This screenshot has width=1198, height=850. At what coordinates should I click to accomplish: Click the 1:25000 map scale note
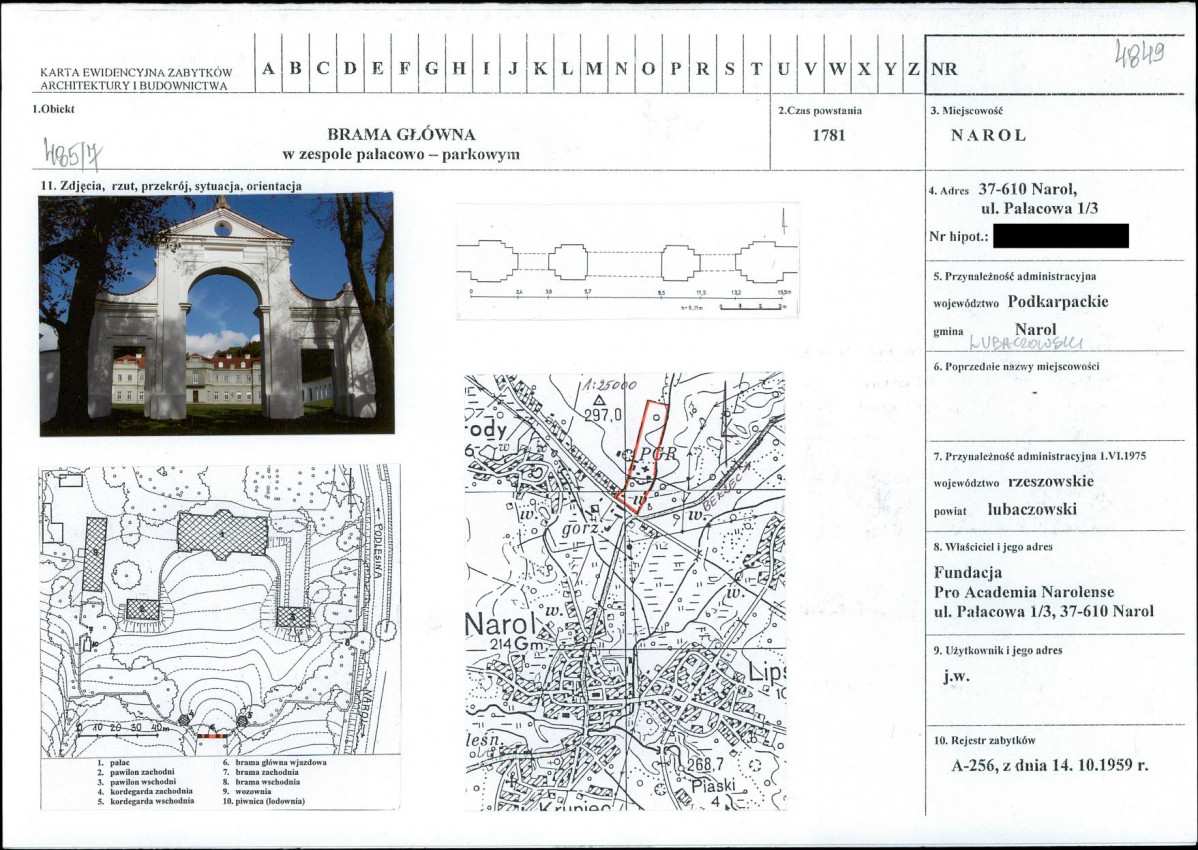coord(609,385)
